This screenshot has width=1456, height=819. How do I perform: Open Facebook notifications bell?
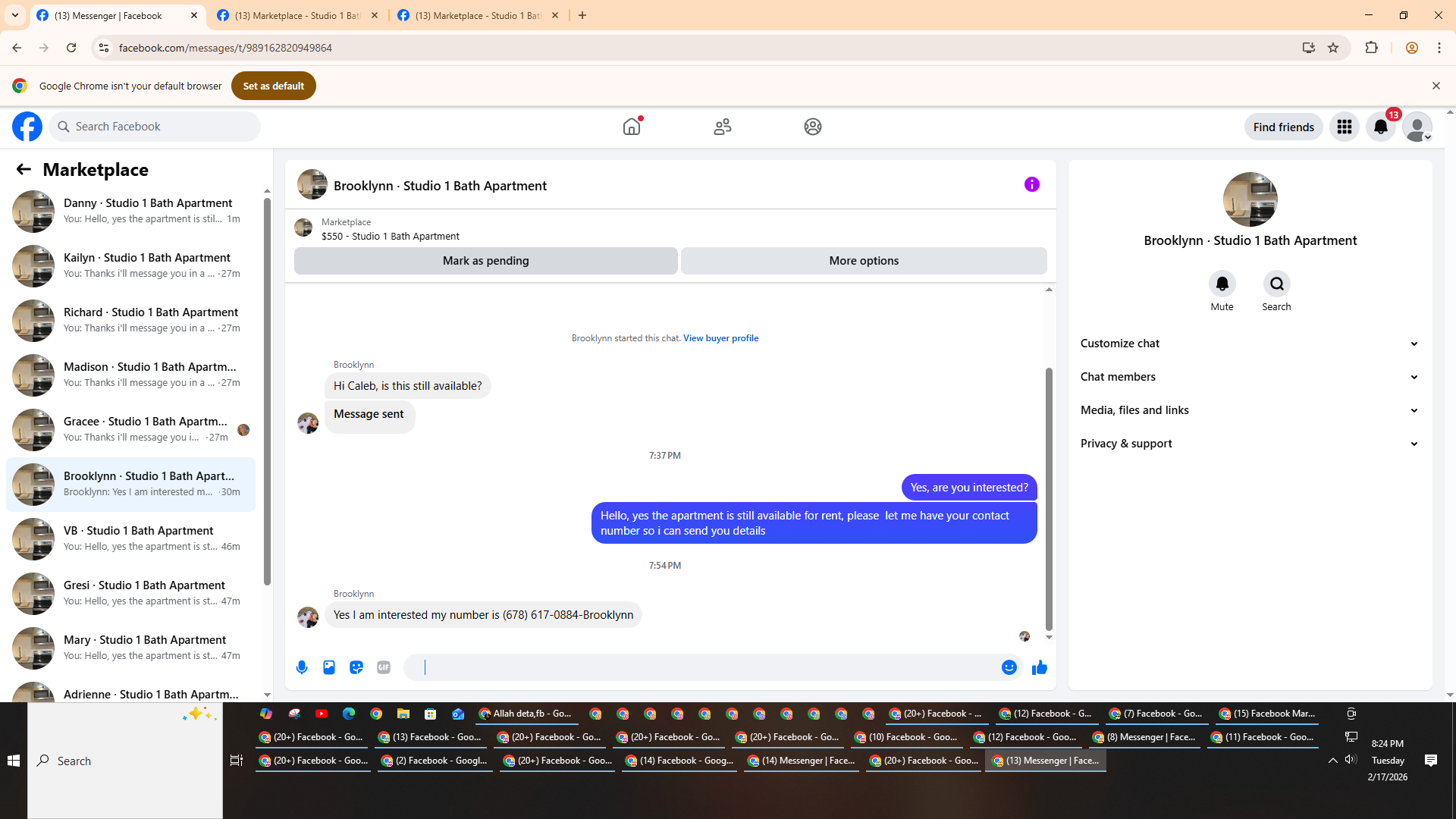pyautogui.click(x=1380, y=127)
